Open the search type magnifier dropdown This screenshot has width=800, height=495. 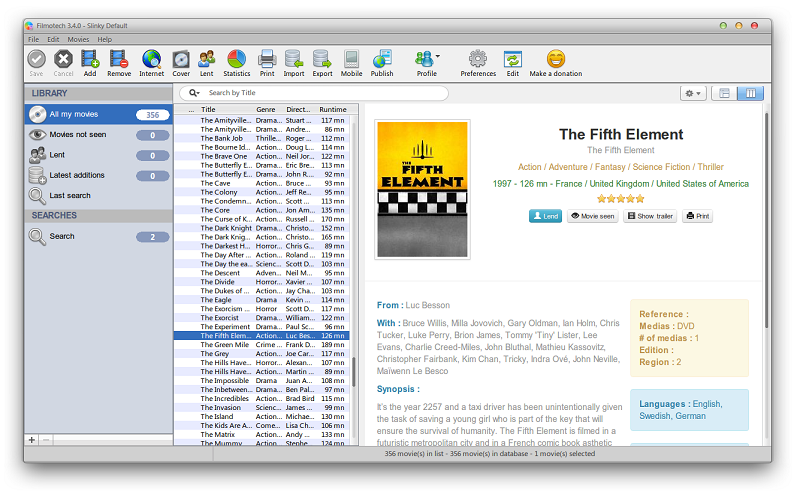pyautogui.click(x=194, y=93)
